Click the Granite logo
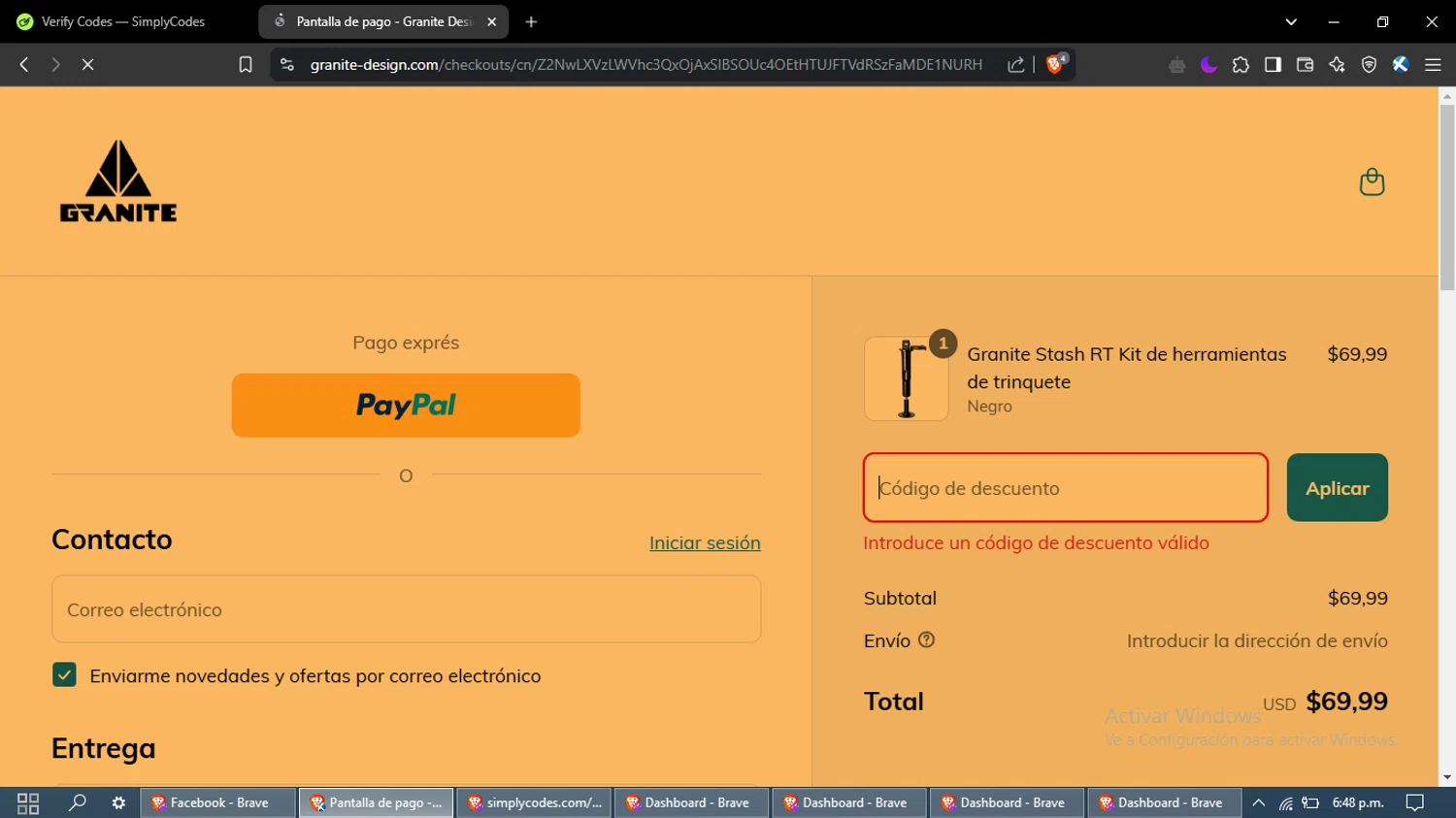Image resolution: width=1456 pixels, height=818 pixels. [x=118, y=180]
